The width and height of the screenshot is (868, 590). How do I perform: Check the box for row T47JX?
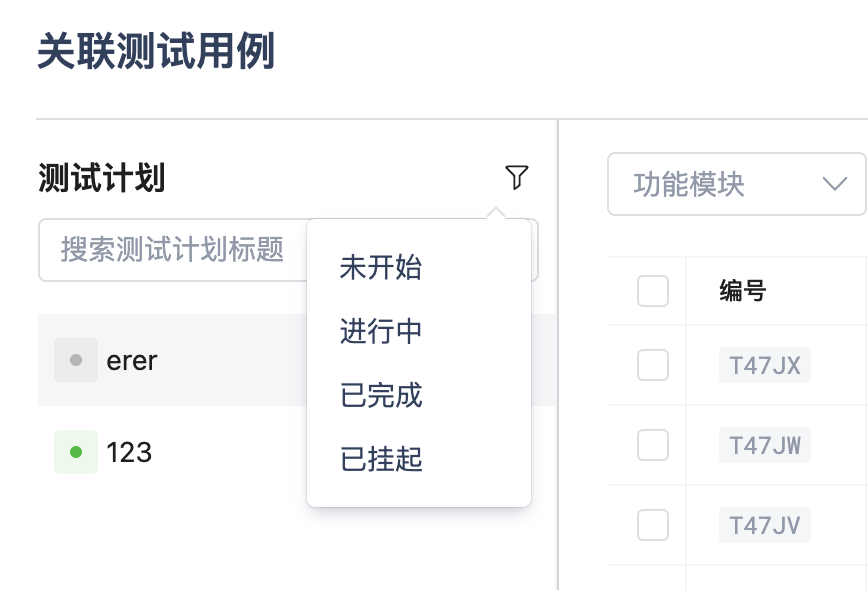pos(653,366)
